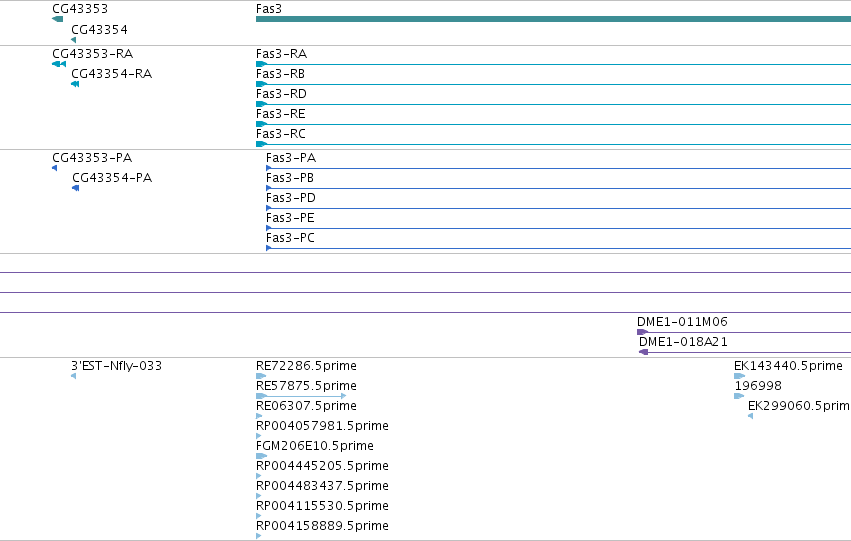Click the RP004057981.5prime EST label
Viewport: 851px width, 541px height.
(322, 426)
